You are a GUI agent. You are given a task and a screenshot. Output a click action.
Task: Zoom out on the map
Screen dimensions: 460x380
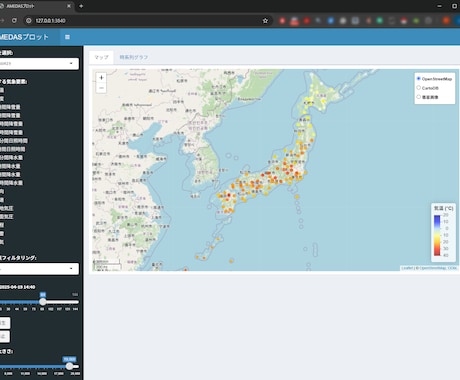click(x=101, y=88)
